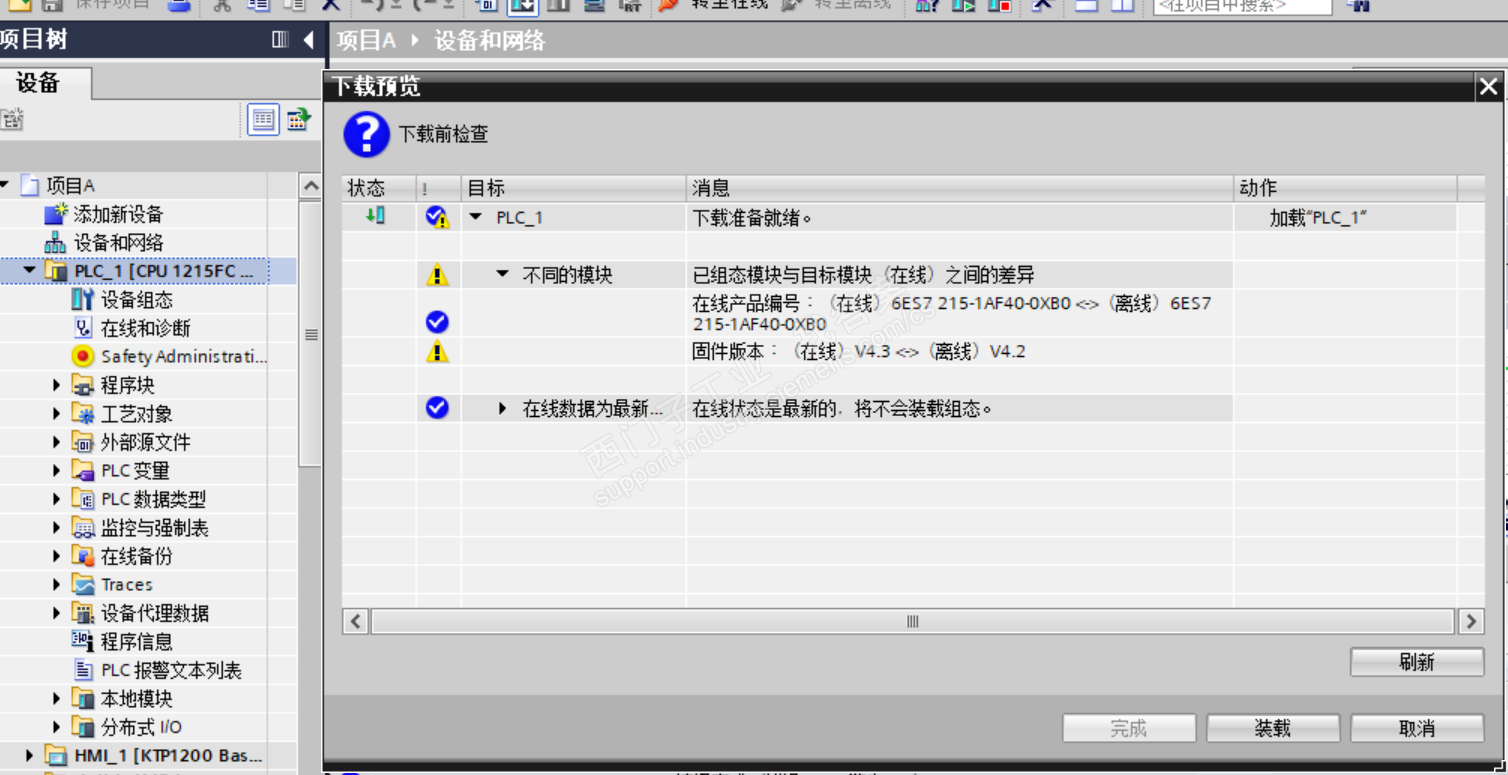This screenshot has height=775, width=1508.
Task: Click the Stop CPU toolbar icon with red square
Action: [999, 5]
